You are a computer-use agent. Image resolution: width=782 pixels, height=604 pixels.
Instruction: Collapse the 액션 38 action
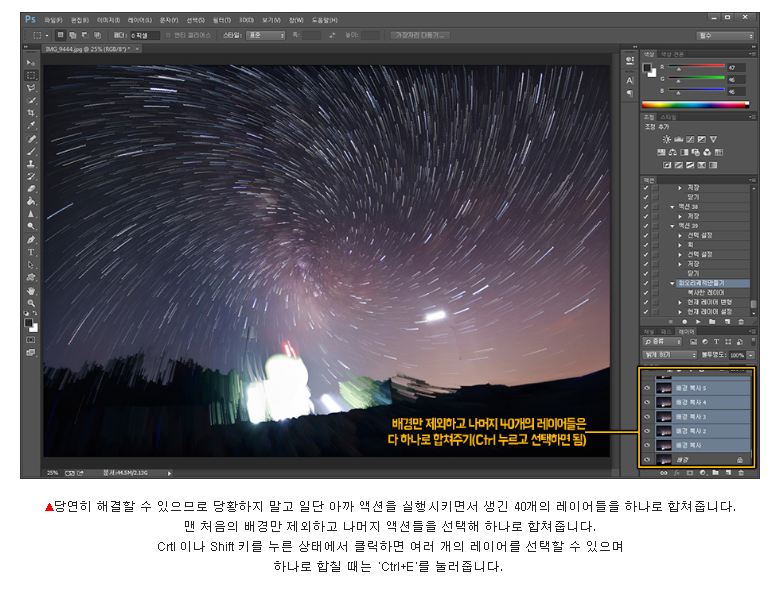coord(672,206)
